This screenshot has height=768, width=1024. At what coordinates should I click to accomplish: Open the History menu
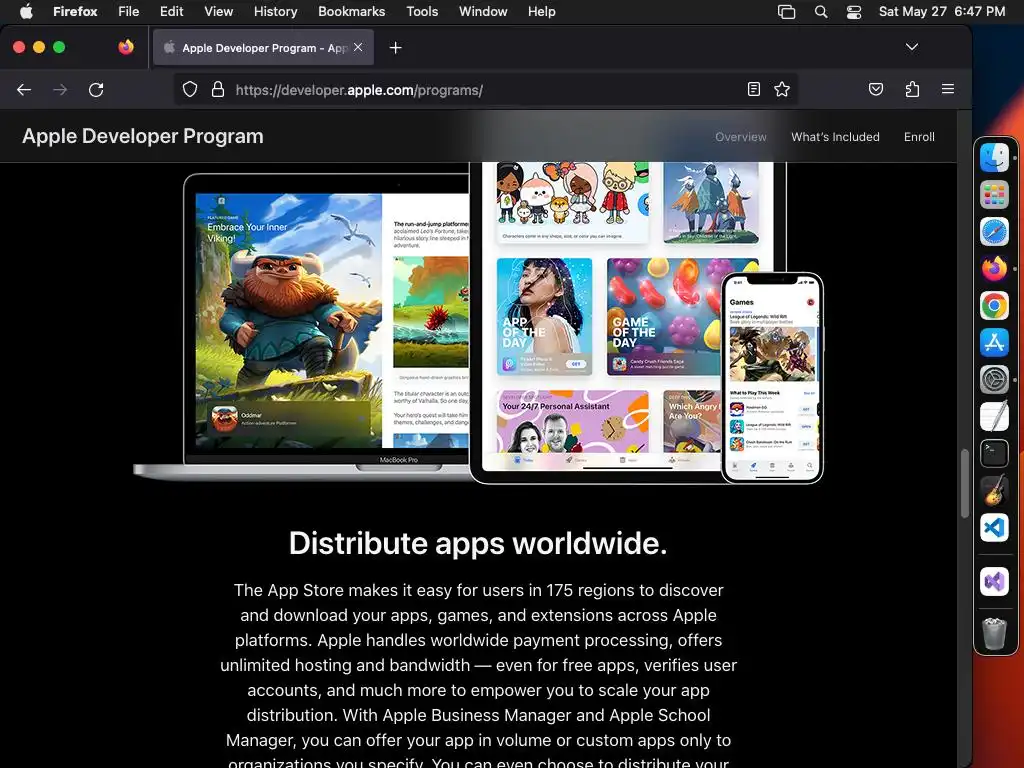click(275, 11)
